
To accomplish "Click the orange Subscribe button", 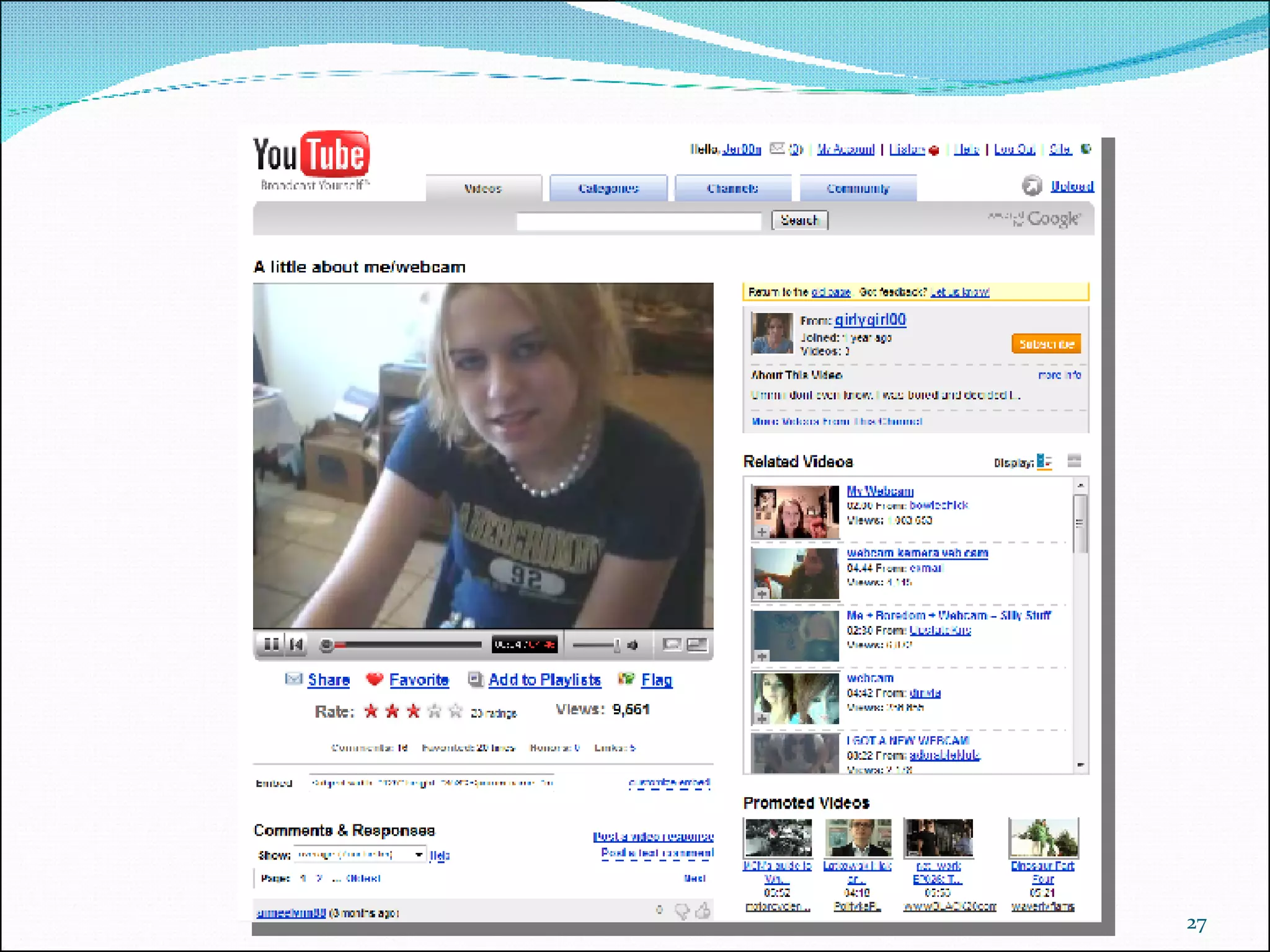I will (1046, 344).
